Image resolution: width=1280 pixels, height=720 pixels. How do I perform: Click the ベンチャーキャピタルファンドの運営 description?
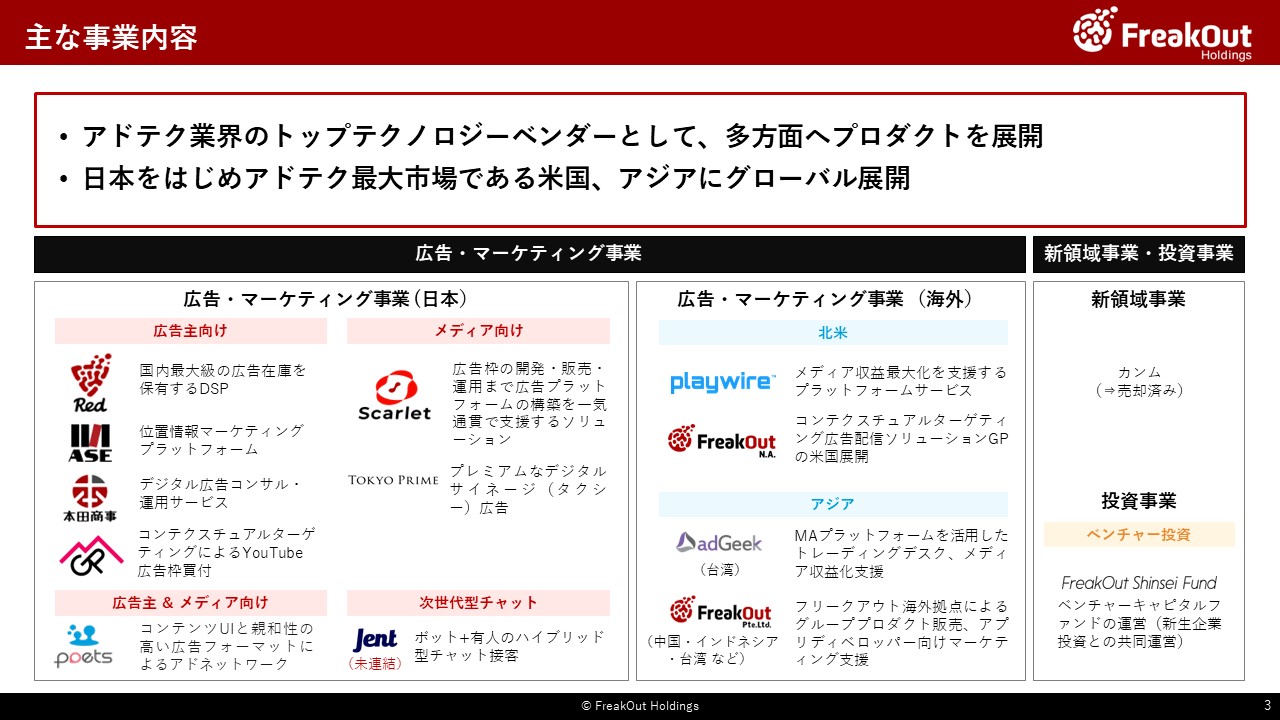coord(1139,623)
